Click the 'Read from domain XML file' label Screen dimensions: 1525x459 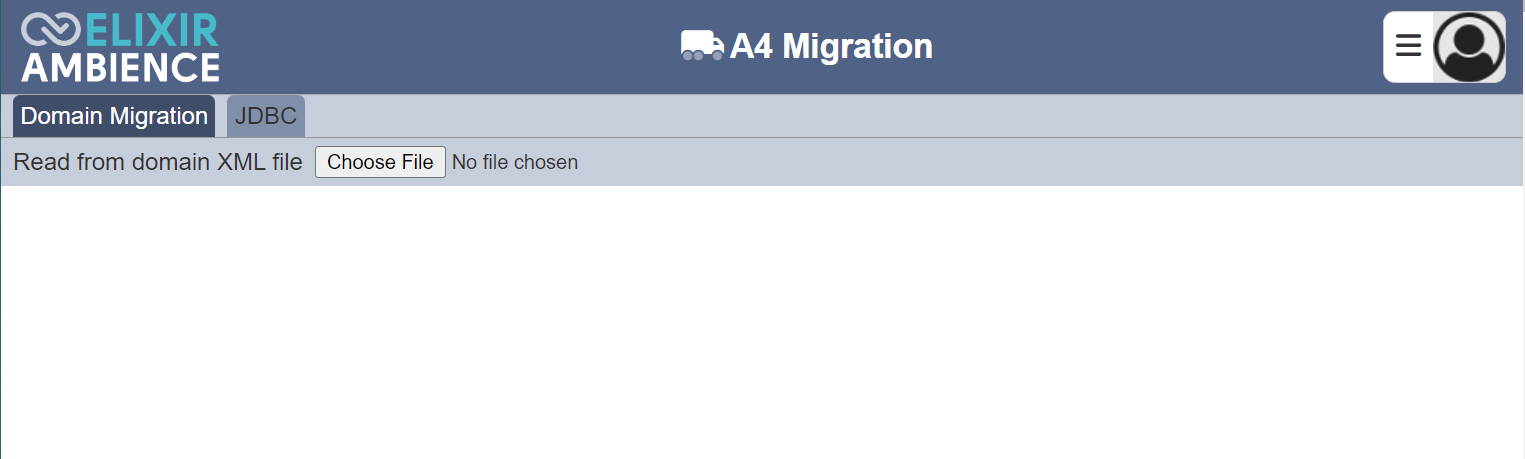158,162
